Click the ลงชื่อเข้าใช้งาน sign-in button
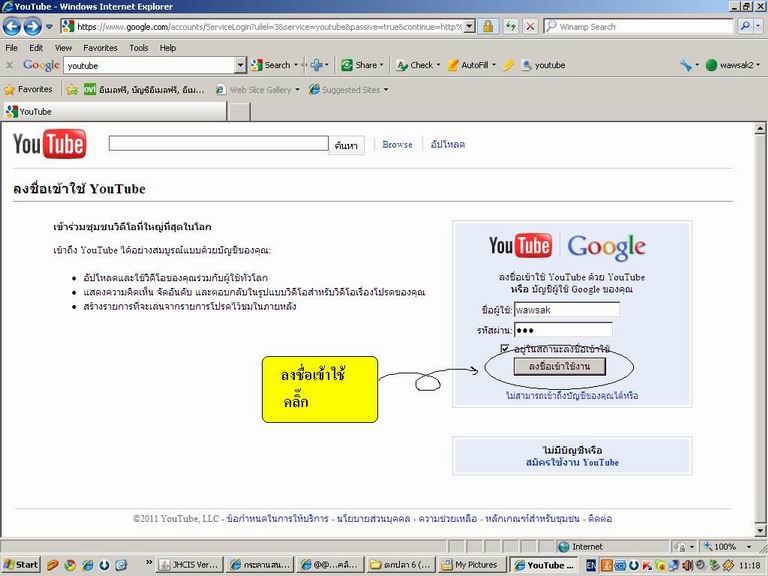 coord(559,366)
